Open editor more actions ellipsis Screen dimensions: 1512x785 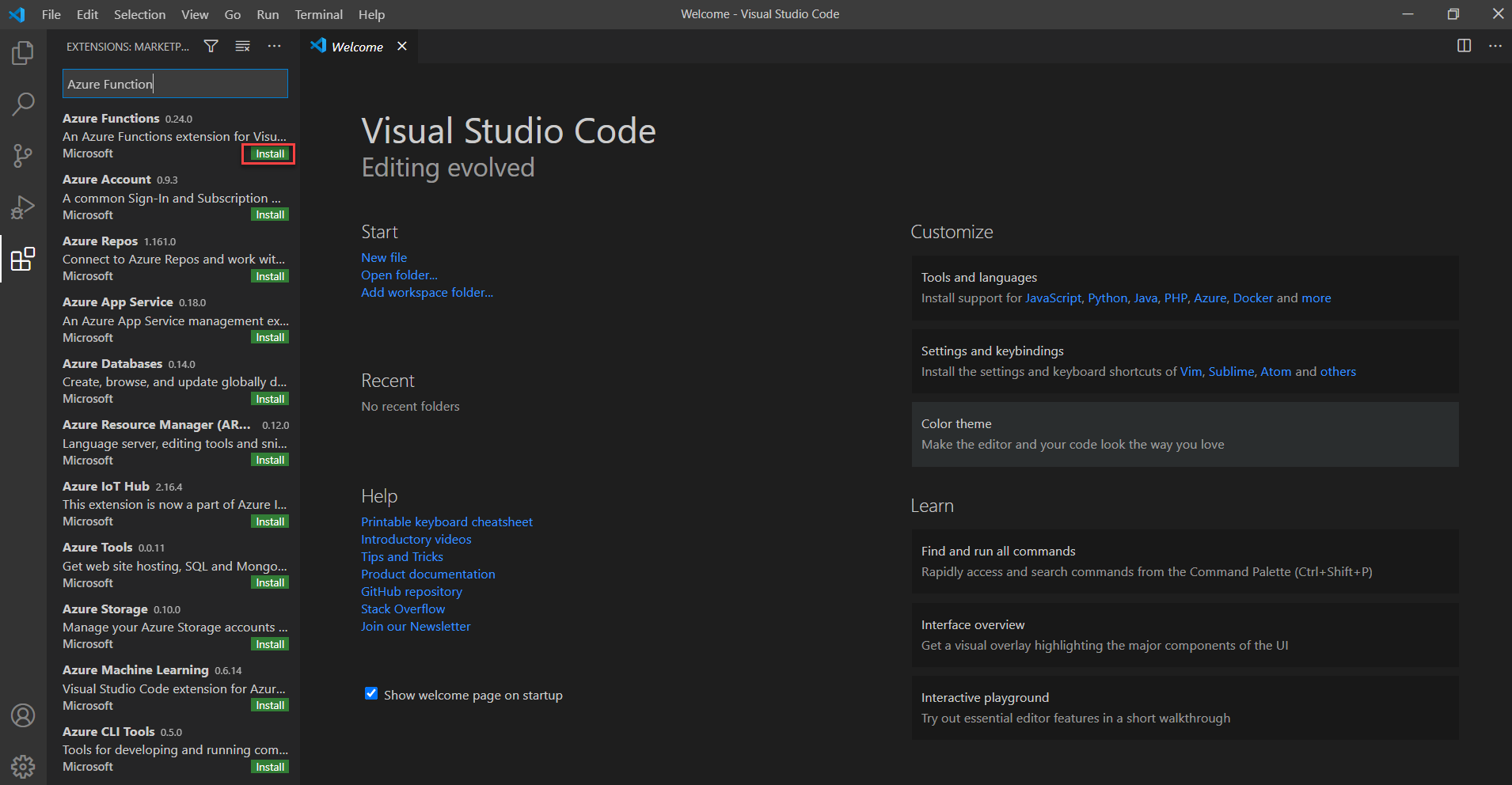coord(1495,46)
